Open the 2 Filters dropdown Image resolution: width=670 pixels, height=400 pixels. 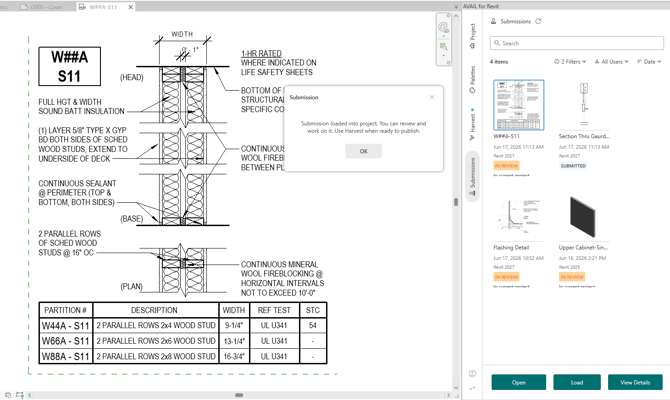[570, 62]
